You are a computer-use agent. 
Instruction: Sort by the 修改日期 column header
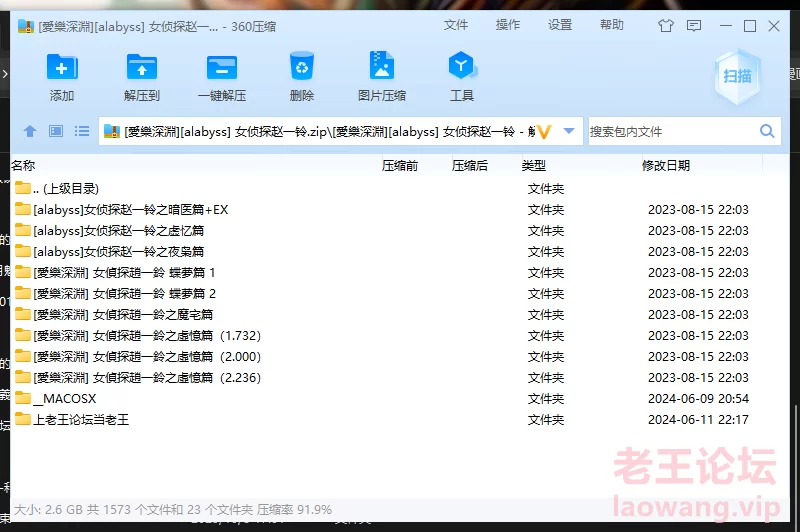666,165
